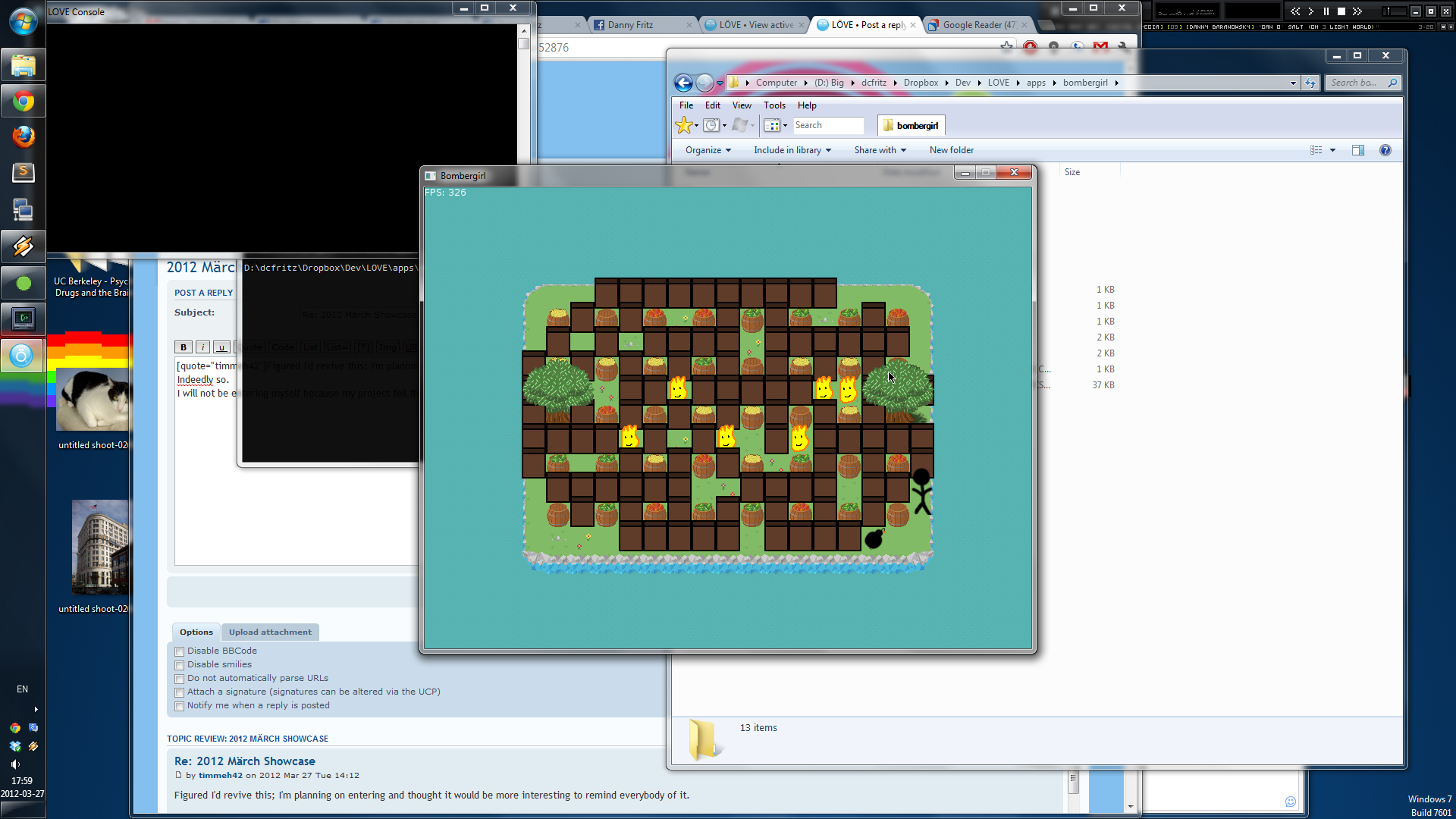Adjust the music player volume slider
1456x819 pixels.
(1394, 11)
